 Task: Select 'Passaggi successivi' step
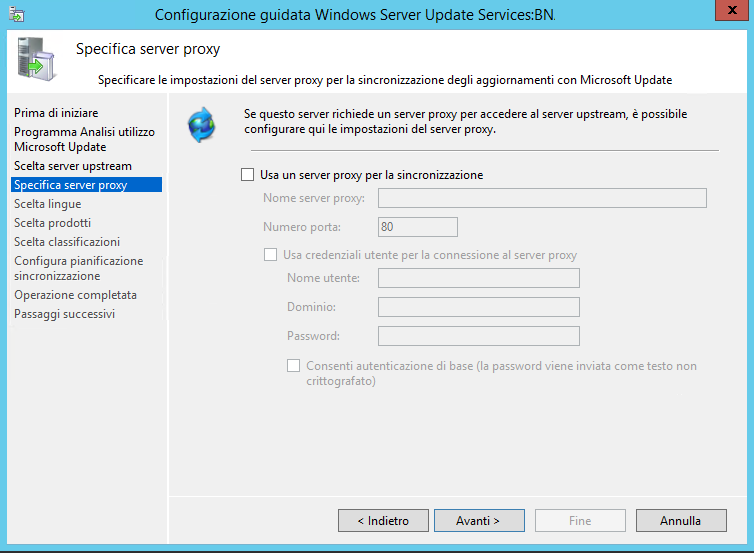pos(64,314)
